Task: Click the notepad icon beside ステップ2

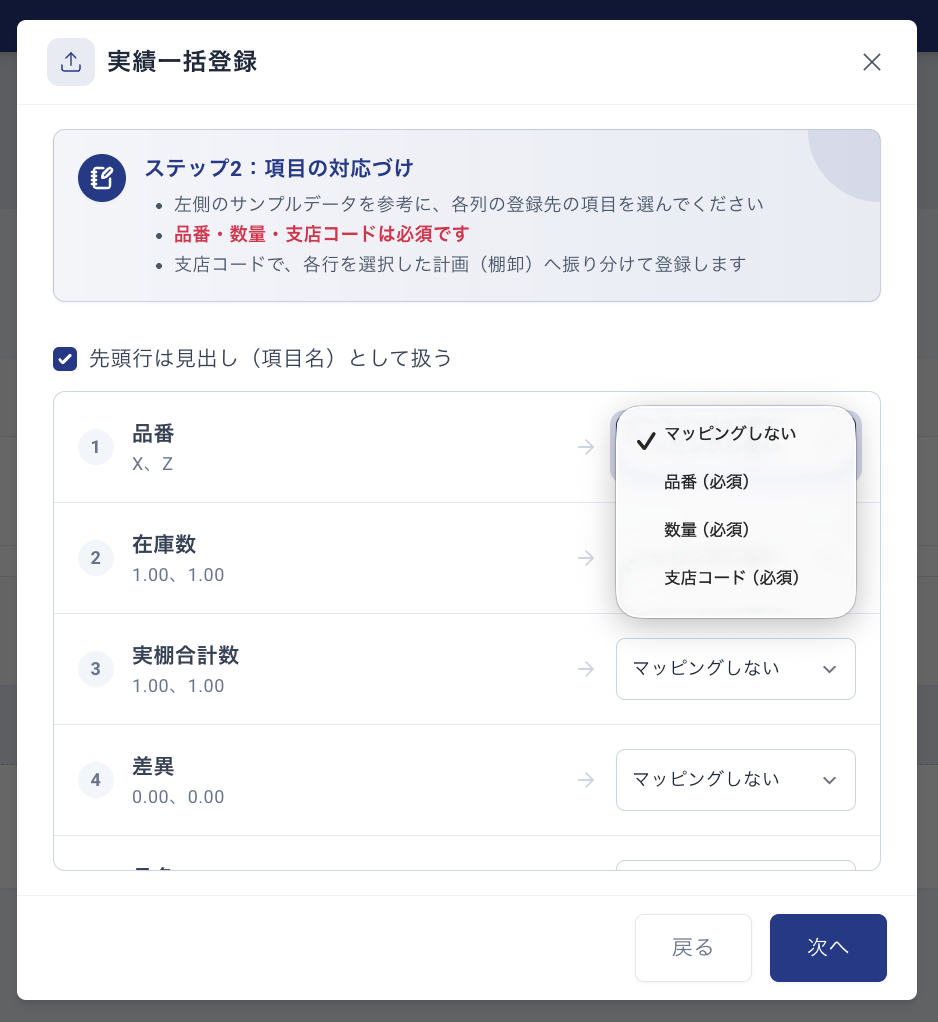Action: pyautogui.click(x=102, y=178)
